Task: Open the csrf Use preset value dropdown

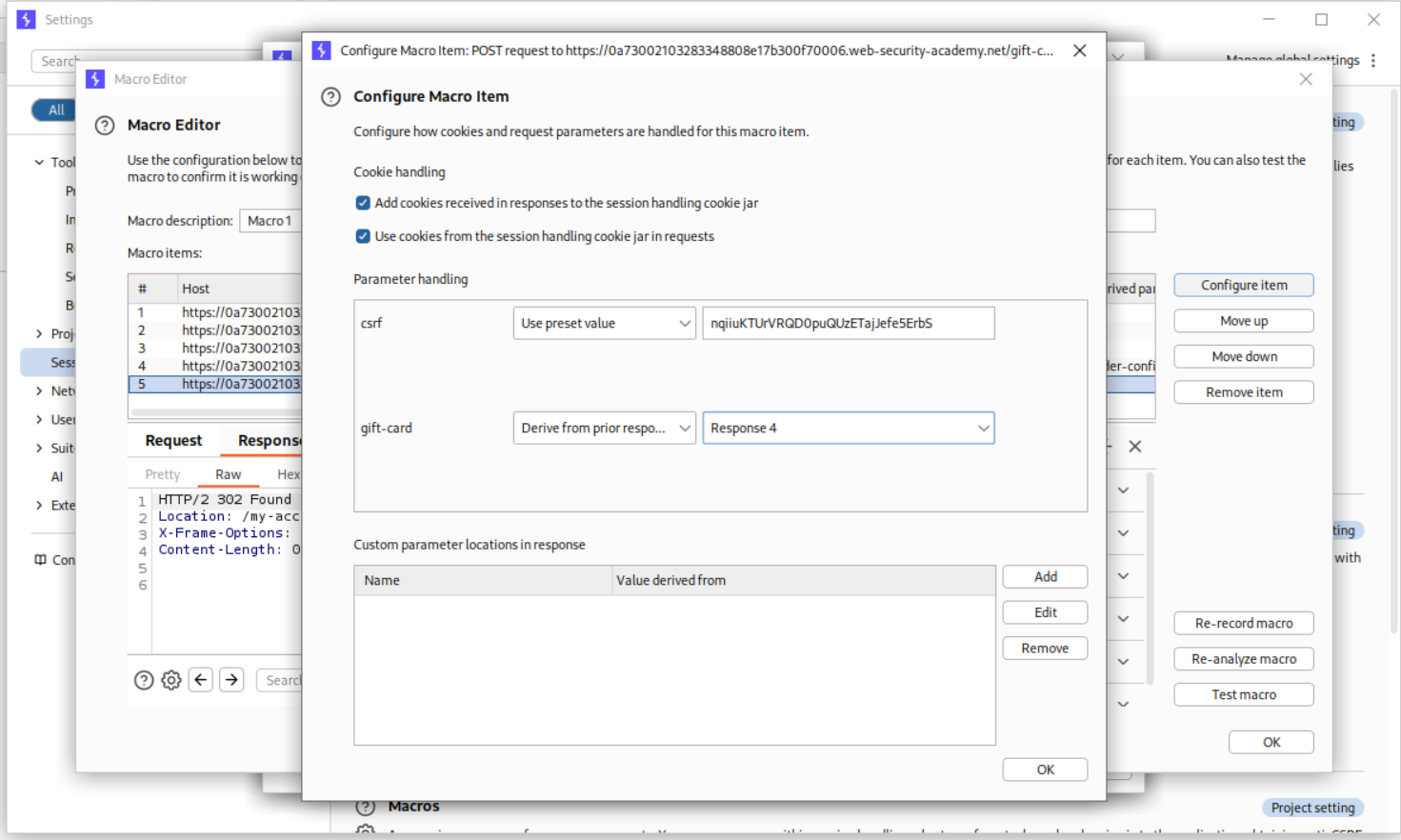Action: [x=604, y=324]
